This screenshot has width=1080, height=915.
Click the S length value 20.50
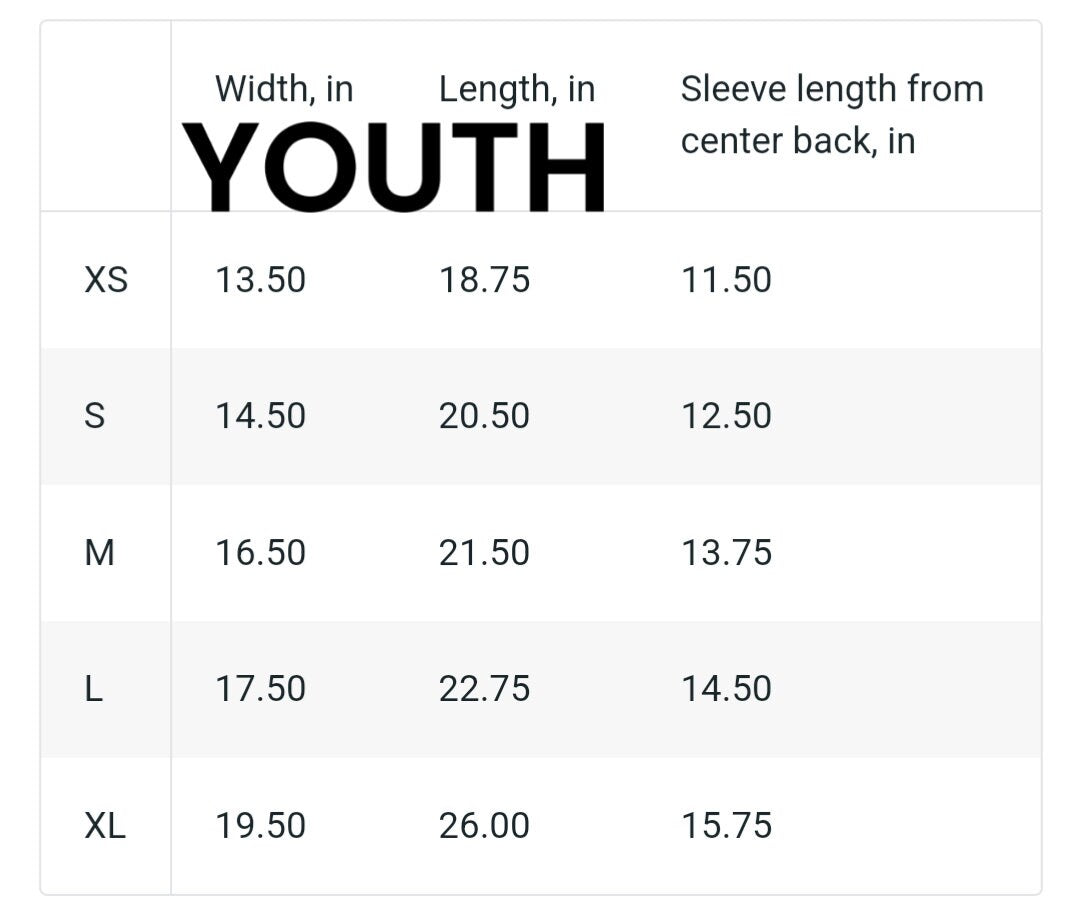484,415
